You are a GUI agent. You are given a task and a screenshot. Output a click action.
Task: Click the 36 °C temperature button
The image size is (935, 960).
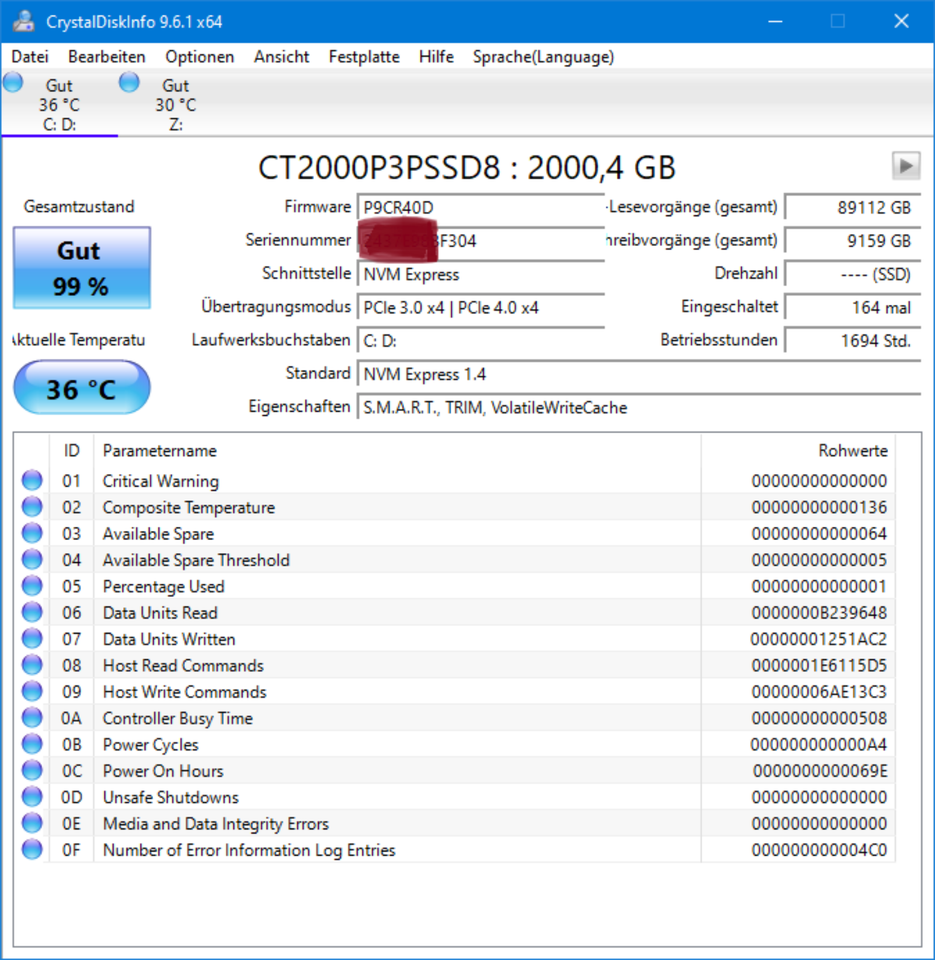click(x=81, y=388)
